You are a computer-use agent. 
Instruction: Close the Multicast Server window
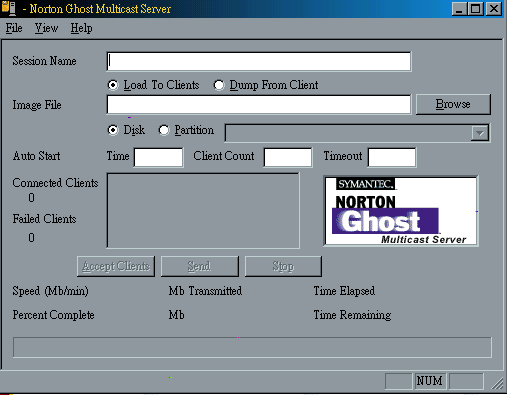pos(494,9)
